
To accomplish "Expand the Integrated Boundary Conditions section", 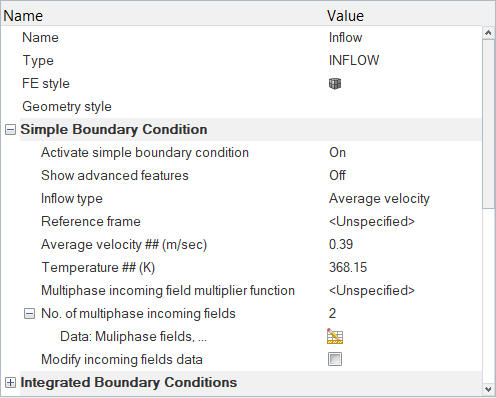I will pyautogui.click(x=10, y=383).
